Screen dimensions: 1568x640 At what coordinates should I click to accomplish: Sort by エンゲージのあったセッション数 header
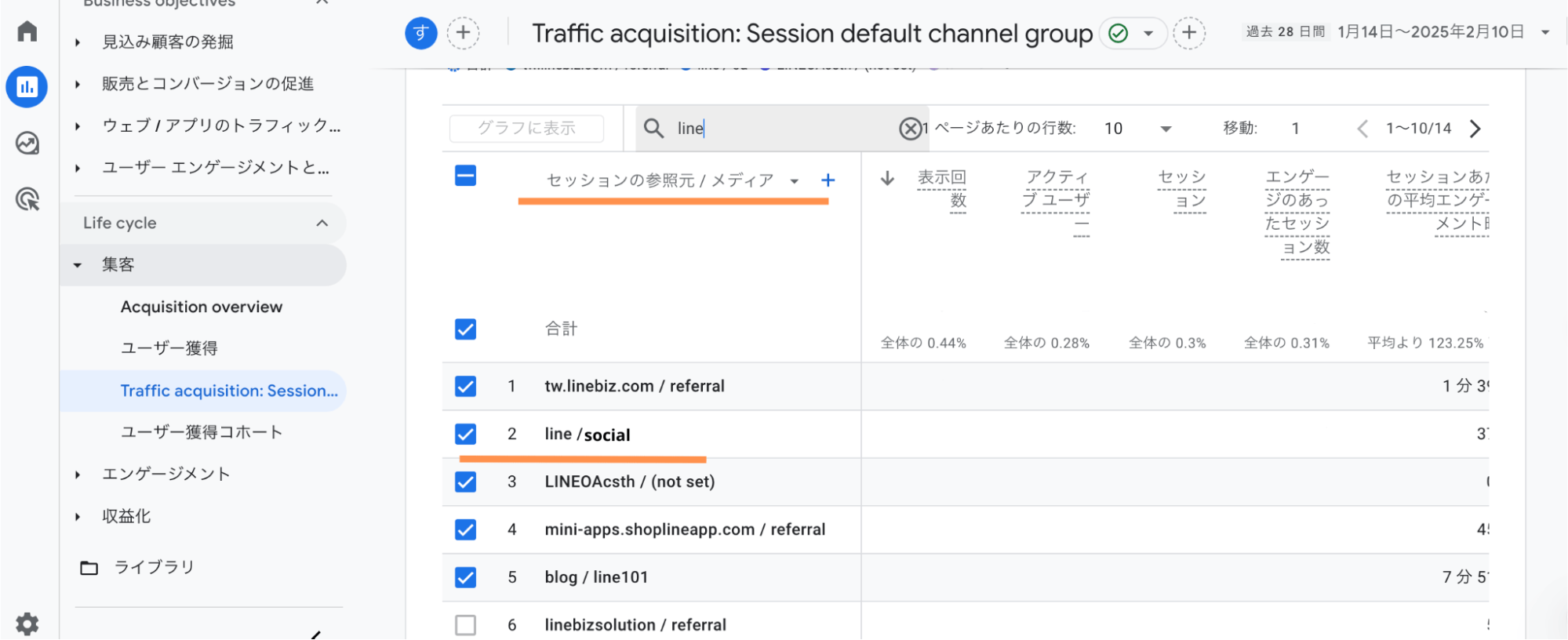(x=1297, y=213)
